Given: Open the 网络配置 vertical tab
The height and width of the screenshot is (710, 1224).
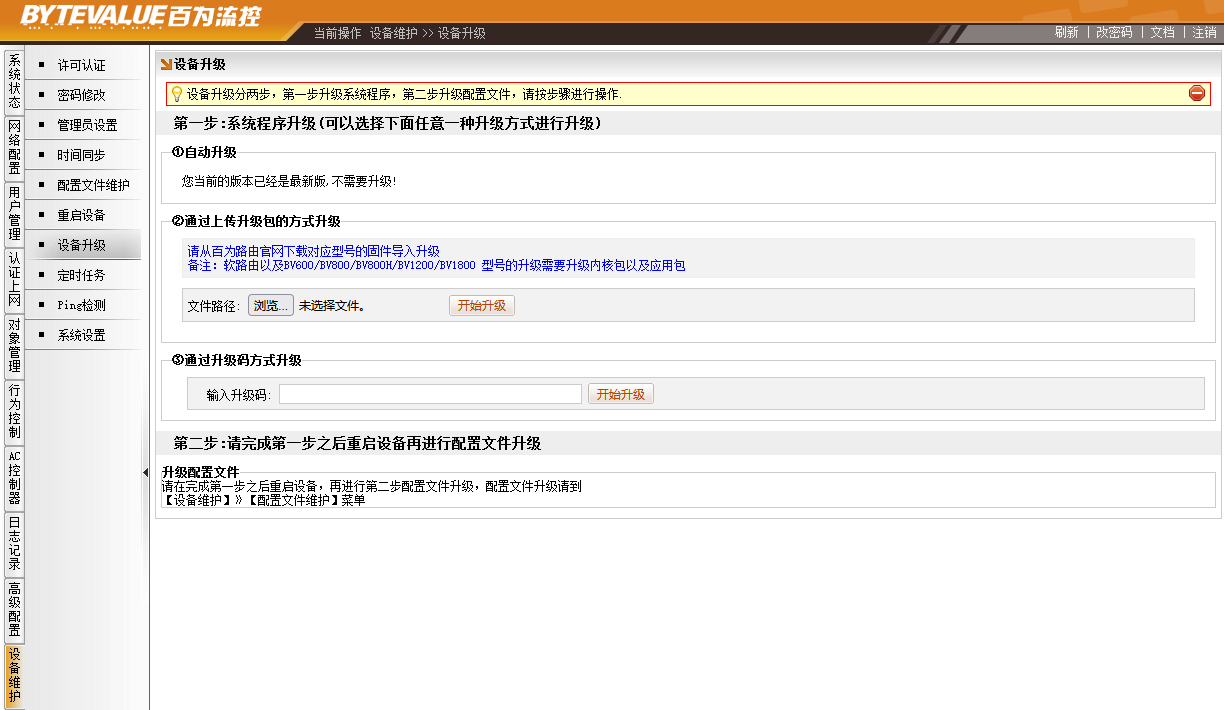Looking at the screenshot, I should click(14, 147).
